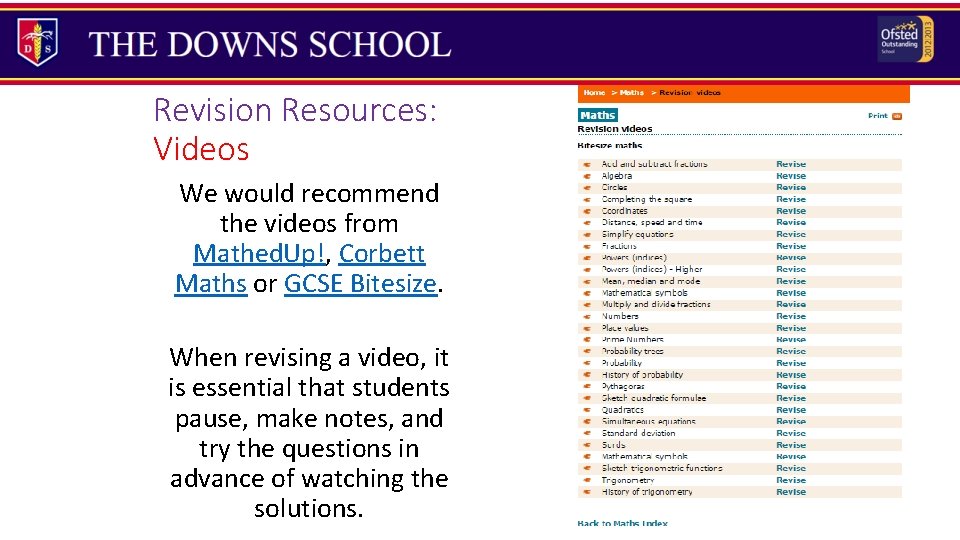Click the arrow icon beside Probability trees
The image size is (960, 540).
587,351
